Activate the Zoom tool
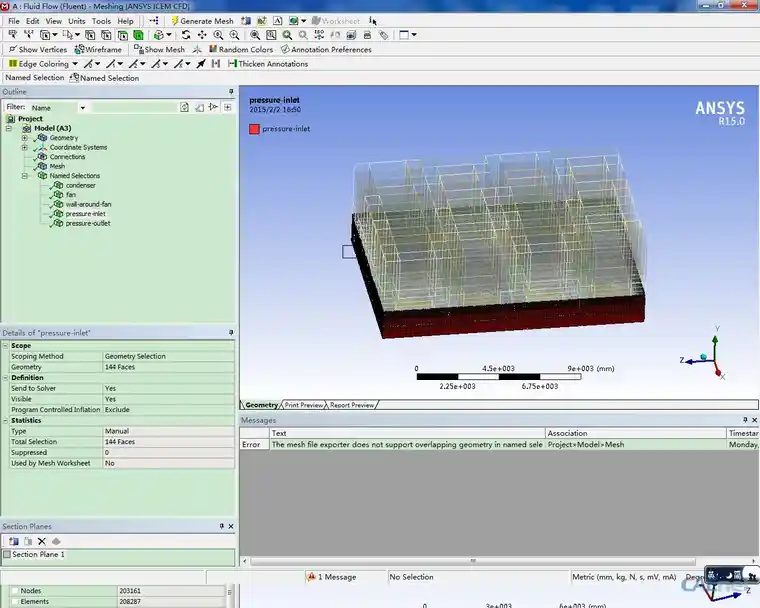760x608 pixels. point(219,35)
